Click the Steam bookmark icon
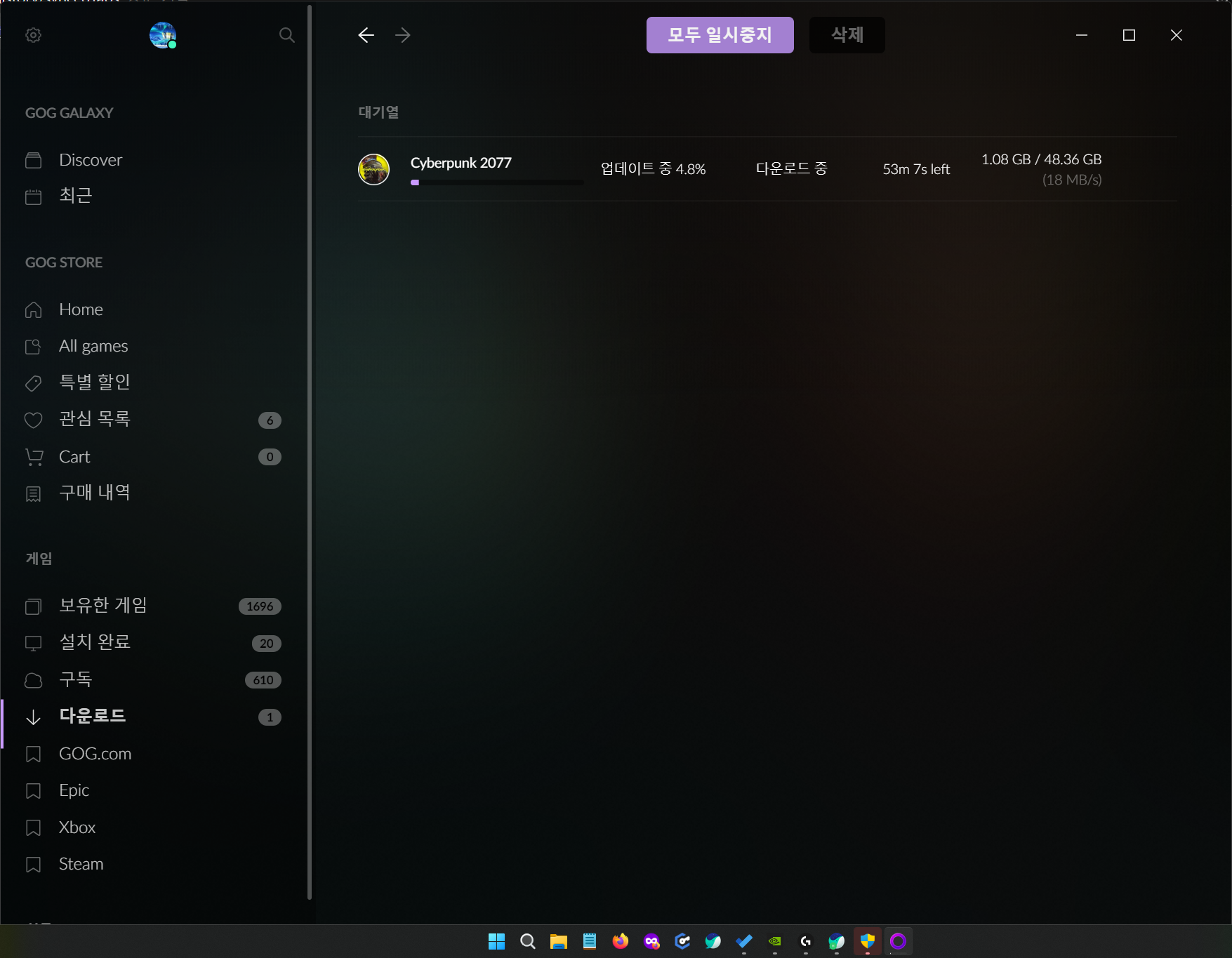The image size is (1232, 958). 33,865
